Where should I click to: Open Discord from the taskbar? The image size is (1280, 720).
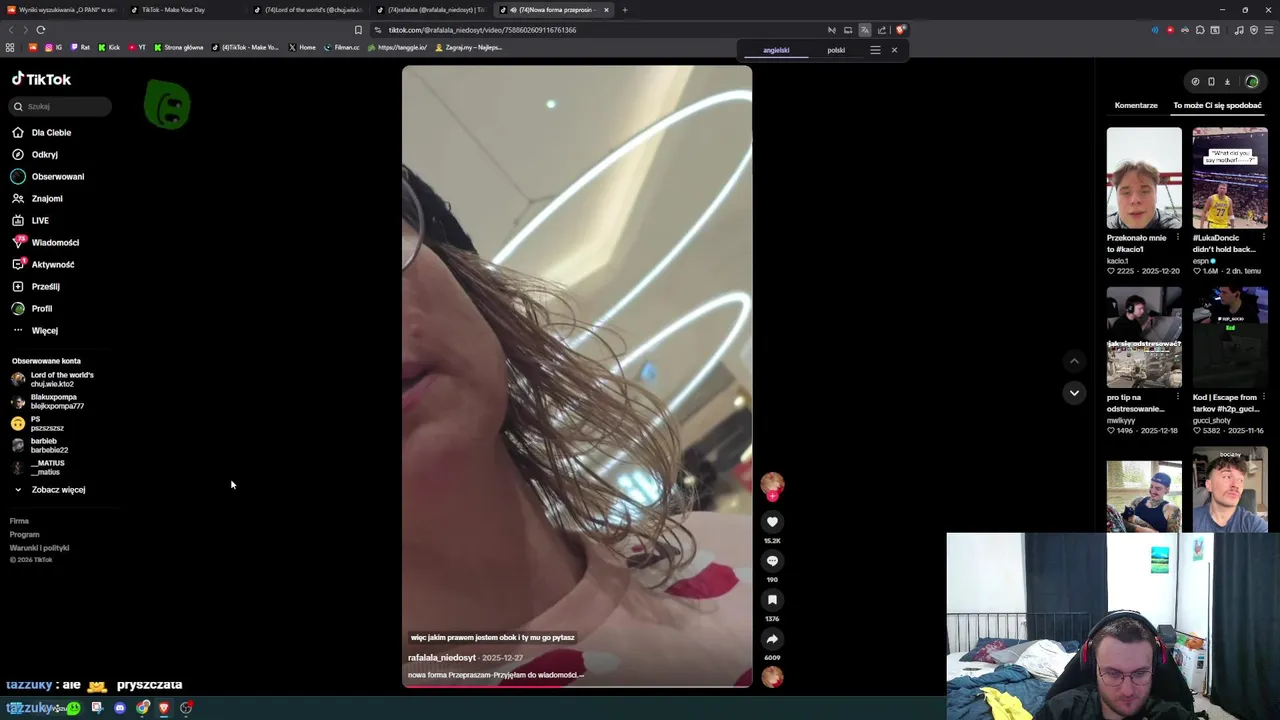[120, 708]
